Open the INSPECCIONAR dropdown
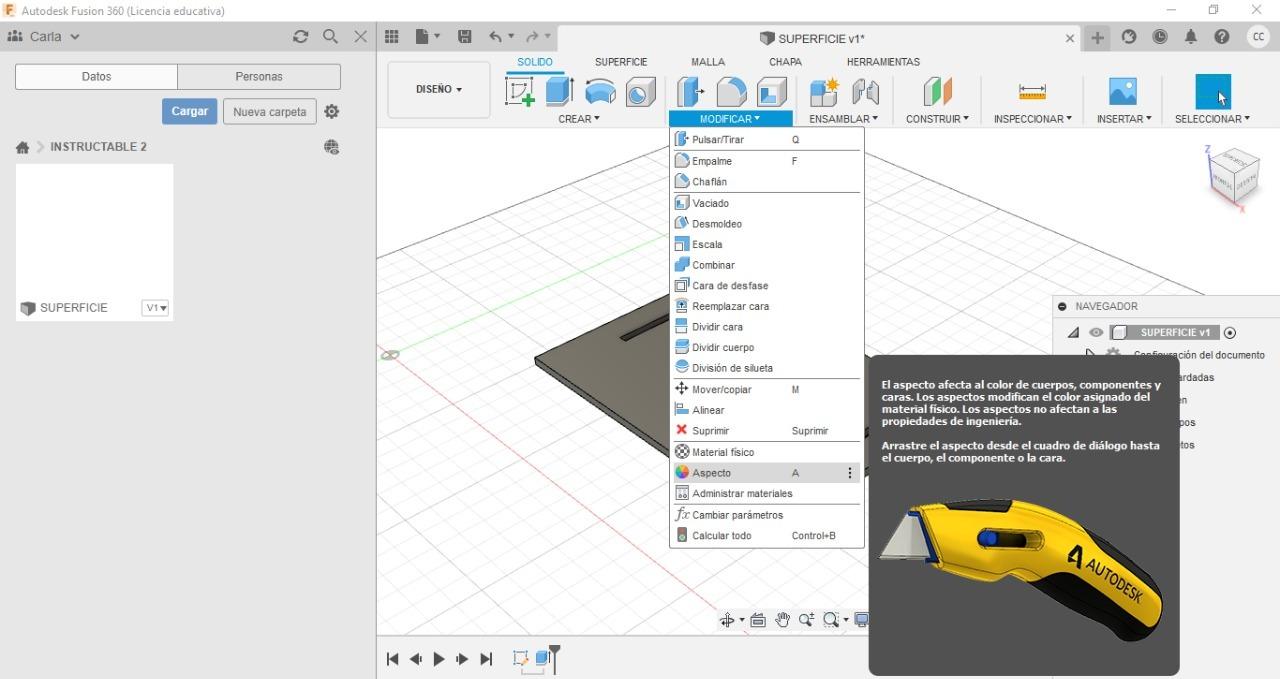The width and height of the screenshot is (1280, 679). pyautogui.click(x=1032, y=119)
